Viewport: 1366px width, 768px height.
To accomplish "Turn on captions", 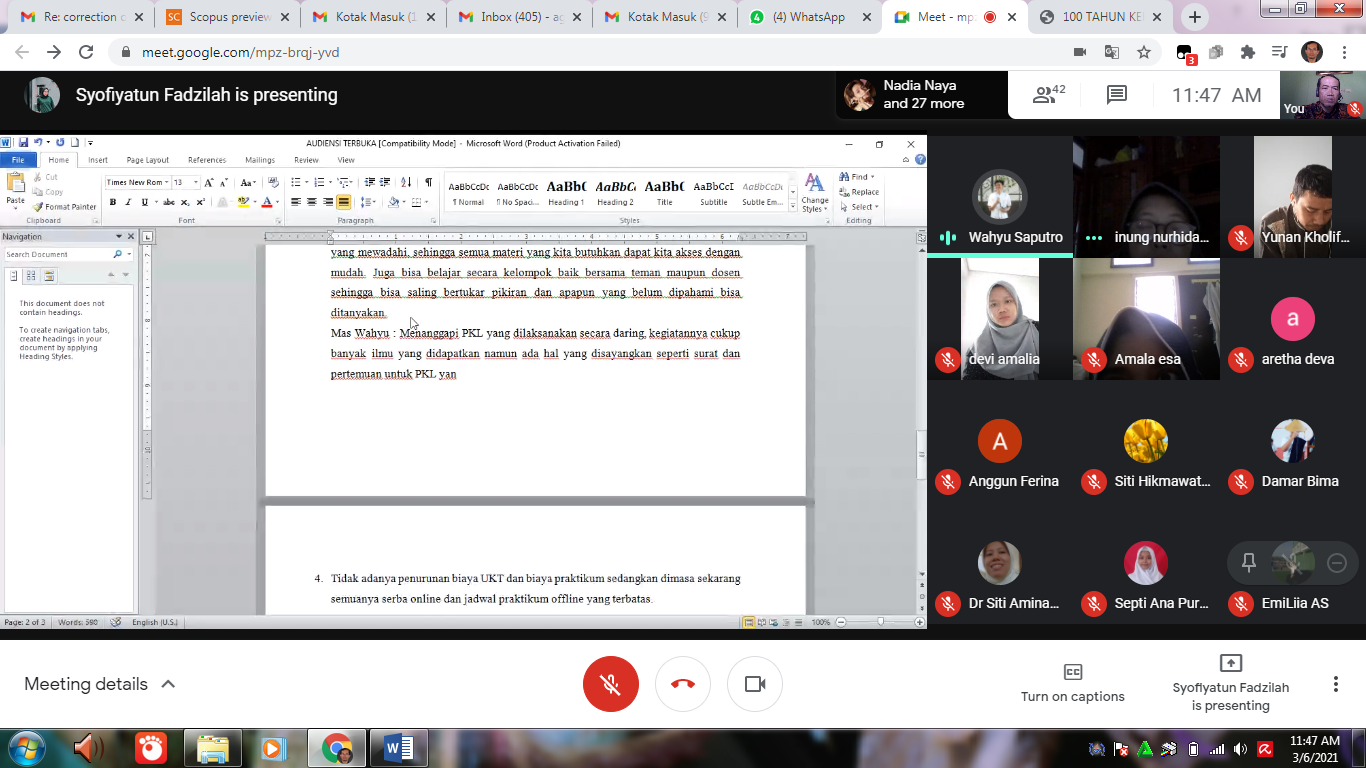I will [x=1072, y=683].
